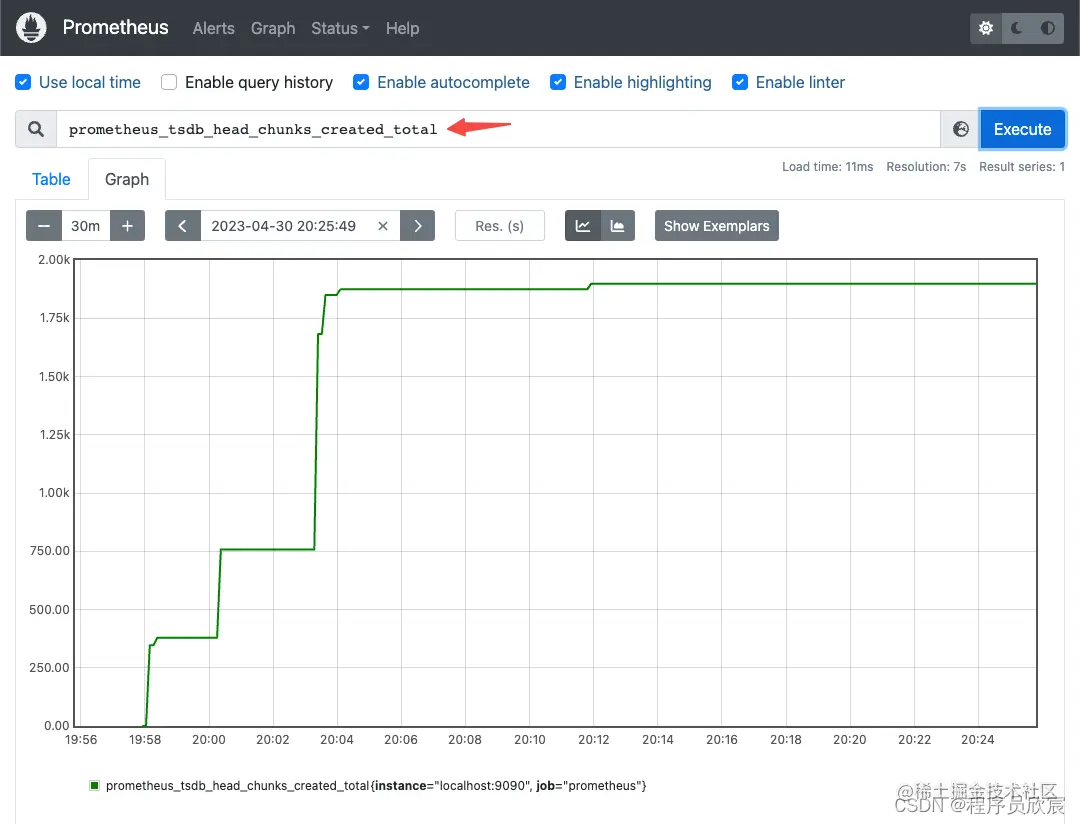Focus the PromQL expression input

498,129
